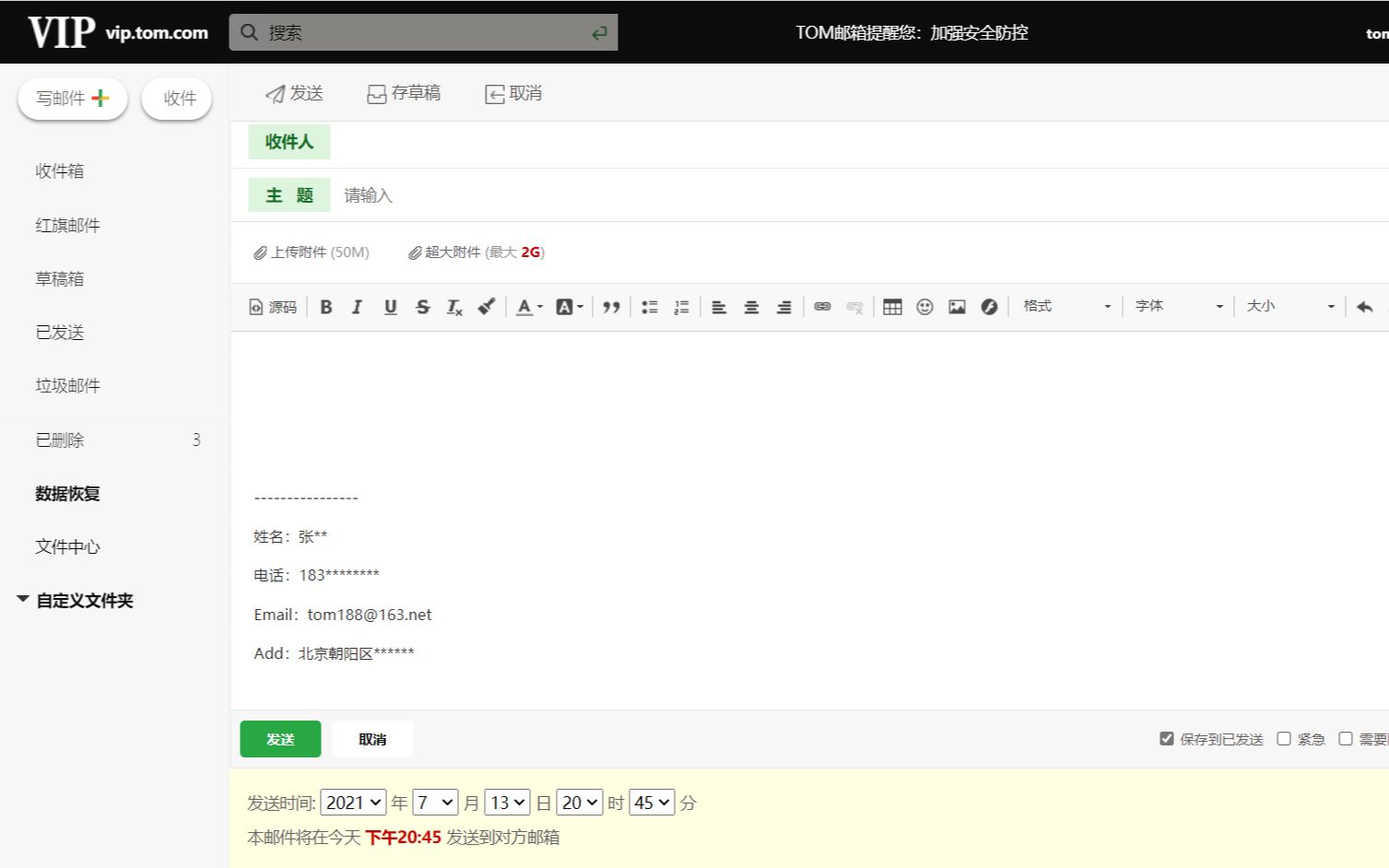The width and height of the screenshot is (1389, 868).
Task: Open the 格式 format dropdown
Action: pos(1066,306)
